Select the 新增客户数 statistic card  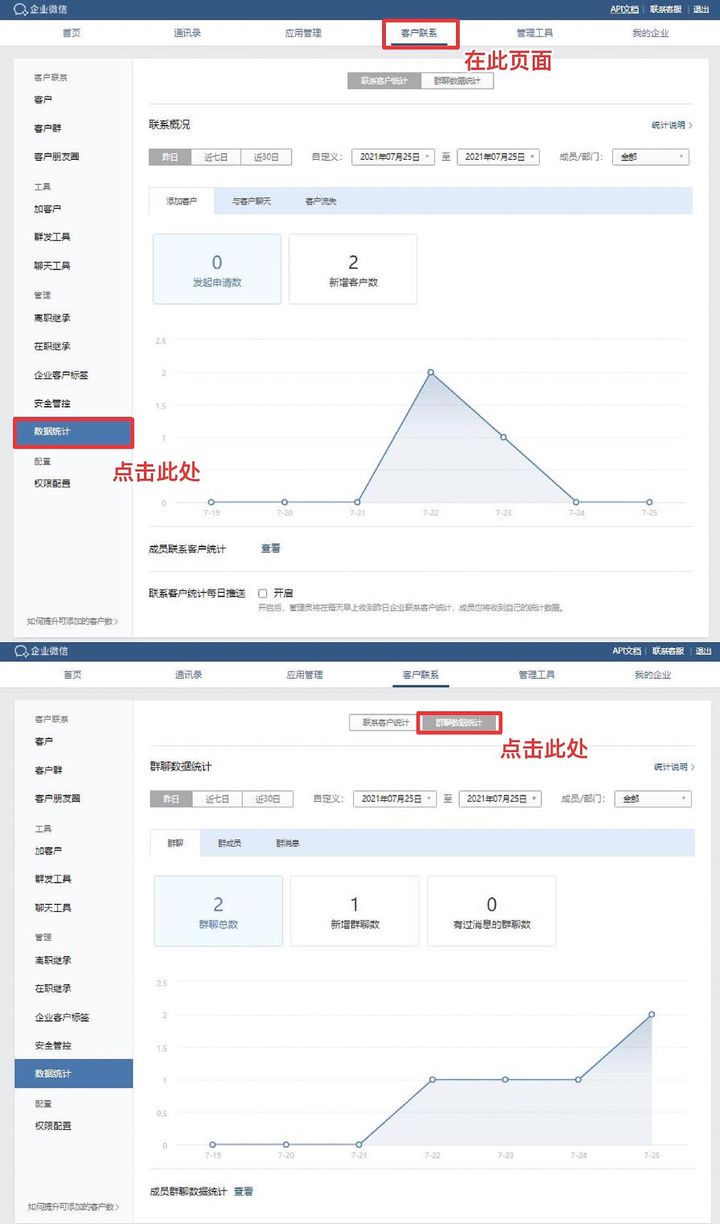tap(353, 269)
